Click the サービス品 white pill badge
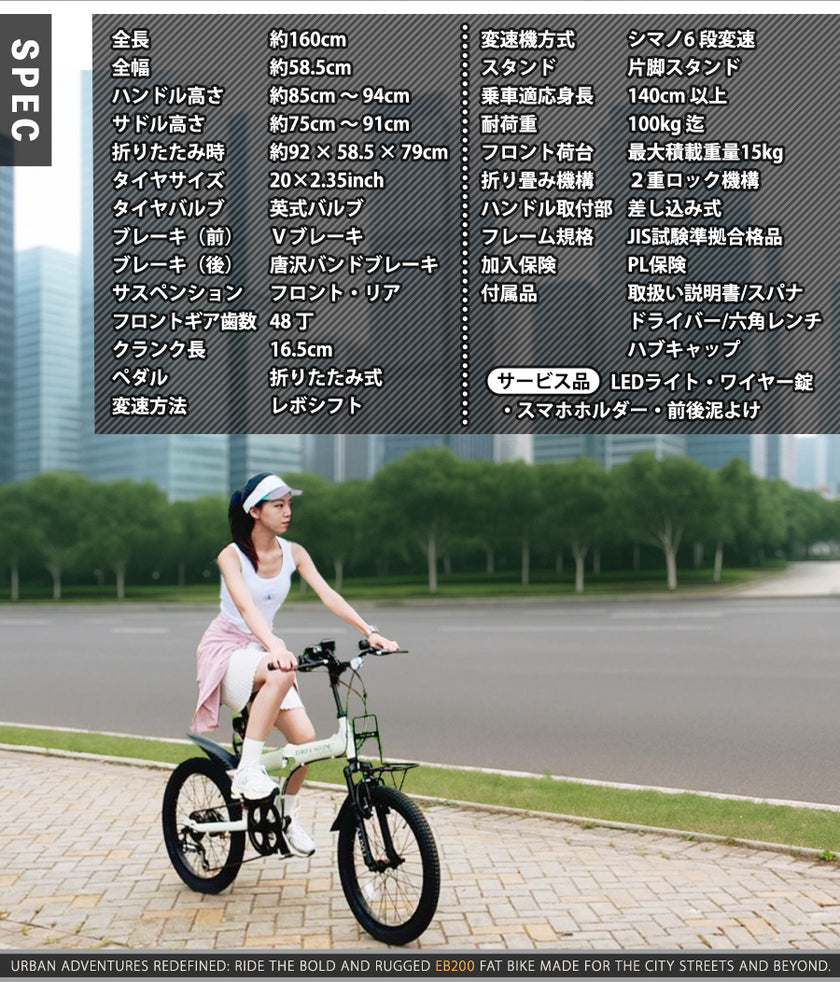This screenshot has width=840, height=982. [x=543, y=382]
